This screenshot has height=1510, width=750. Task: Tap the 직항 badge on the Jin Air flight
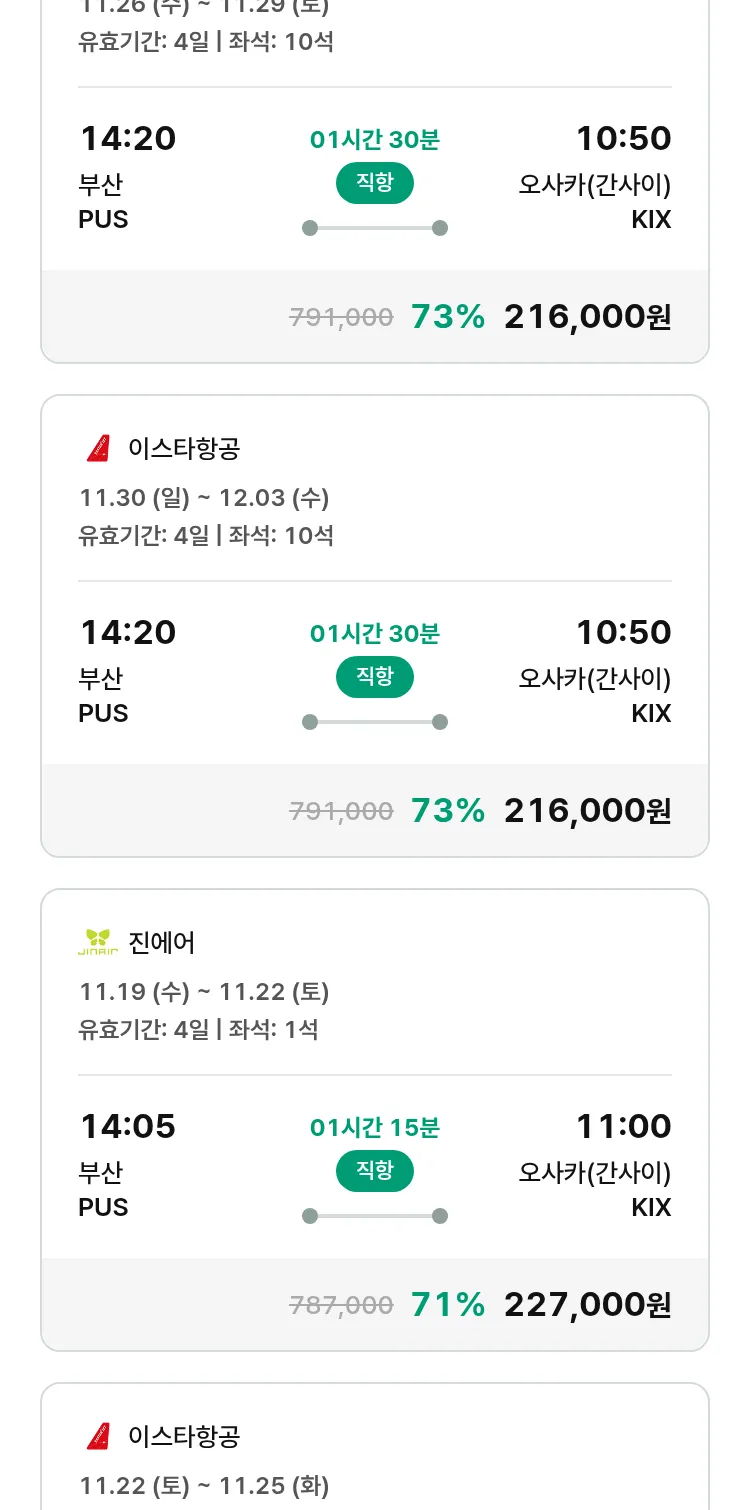click(x=375, y=1171)
